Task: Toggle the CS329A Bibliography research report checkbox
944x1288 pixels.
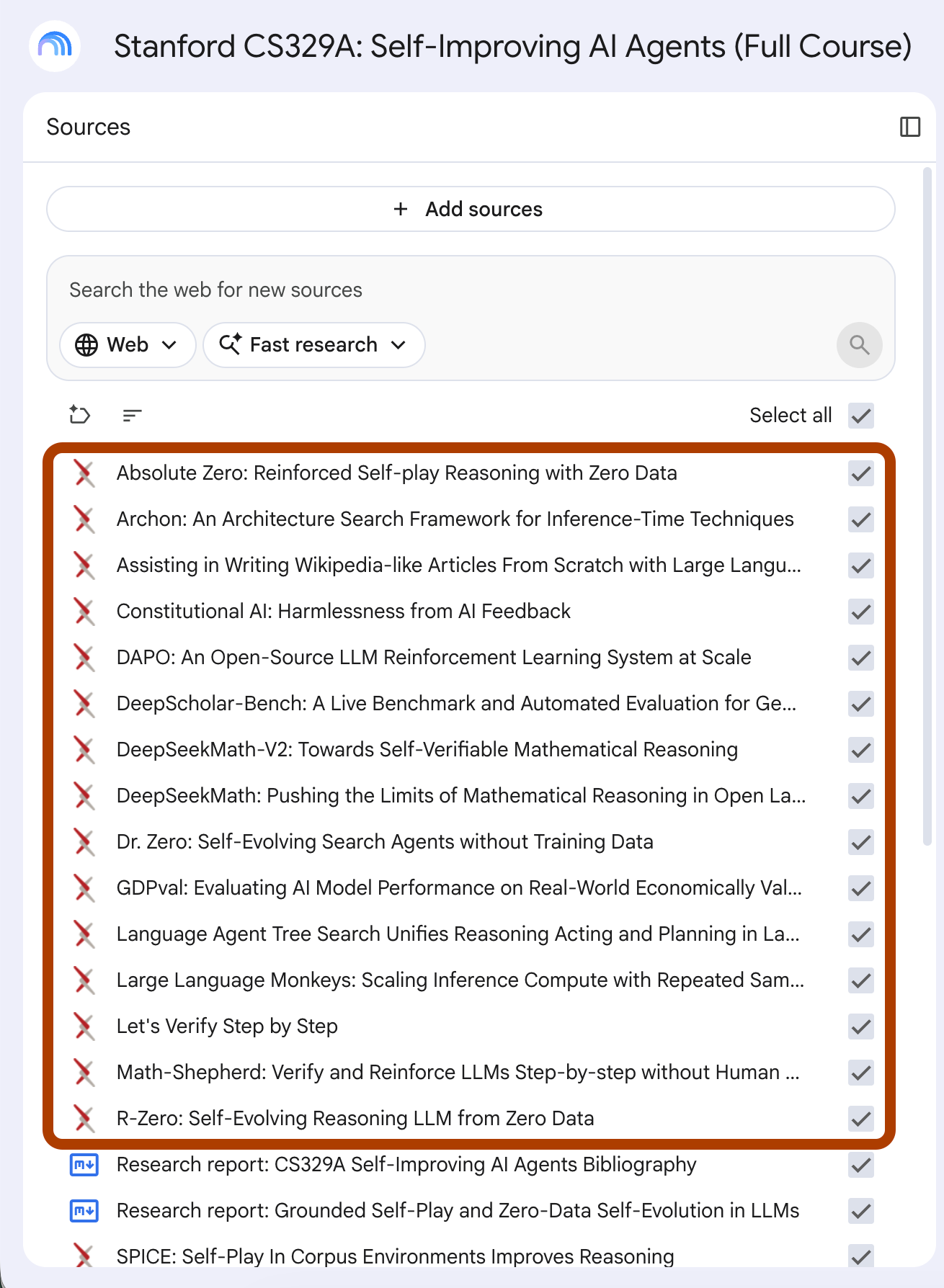Action: 861,1165
